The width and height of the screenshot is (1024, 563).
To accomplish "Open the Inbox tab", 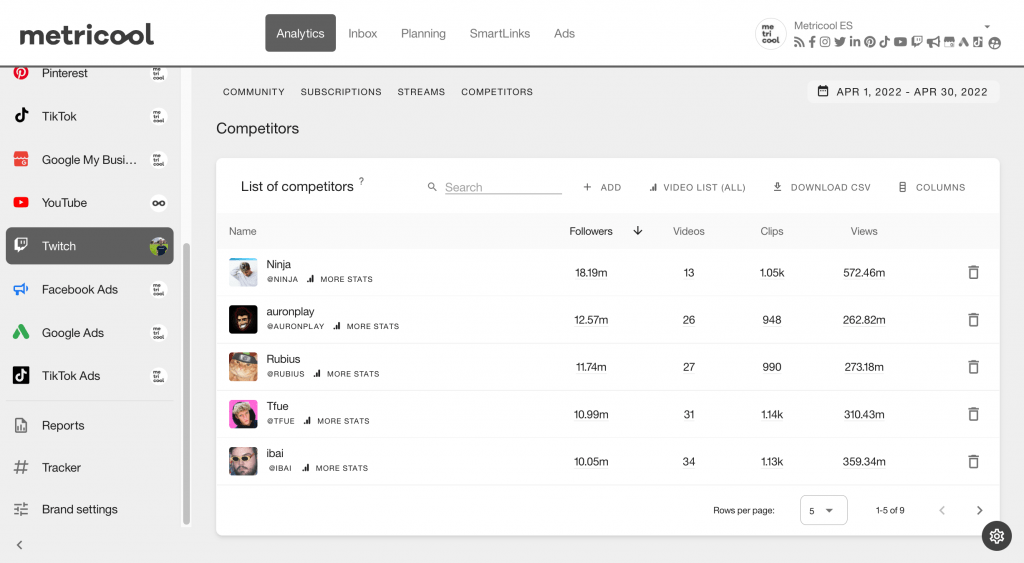I will 362,33.
